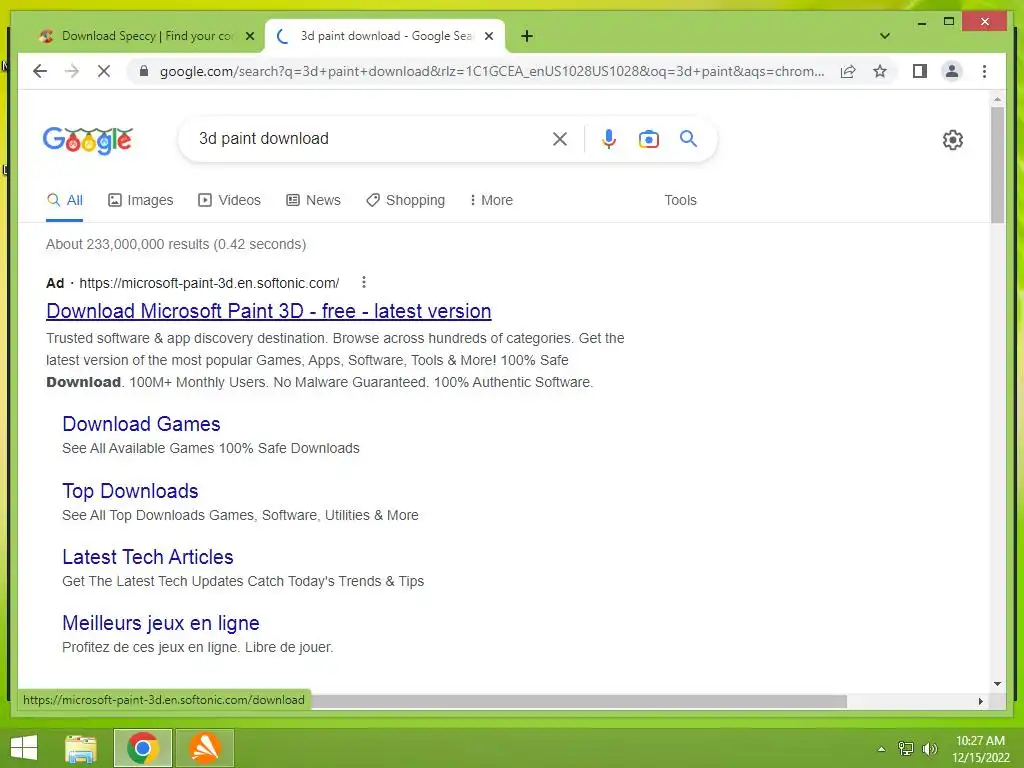Open the Avast taskbar icon
Viewport: 1024px width, 768px height.
(x=204, y=748)
